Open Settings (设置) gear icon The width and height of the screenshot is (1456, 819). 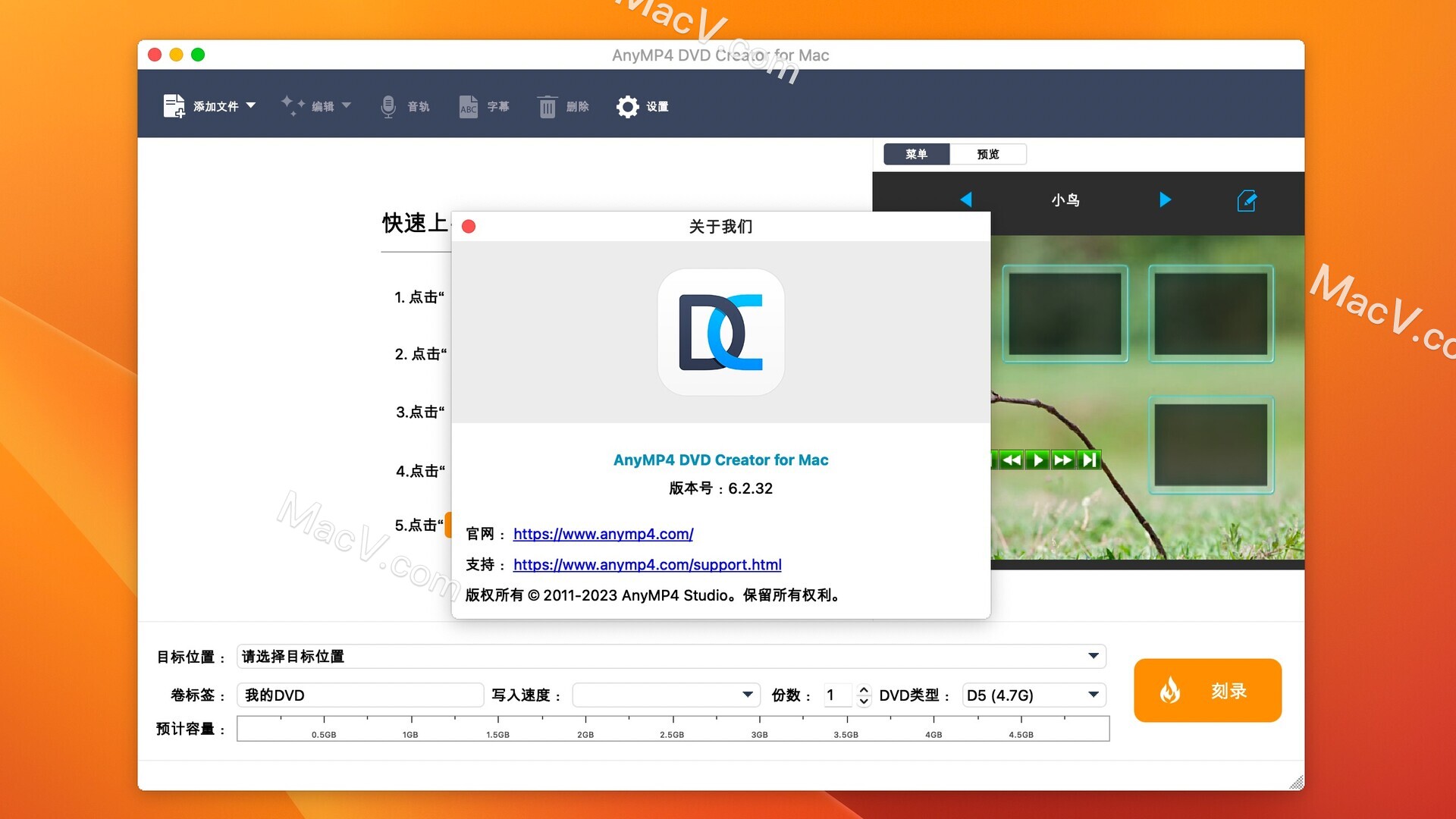(x=628, y=107)
